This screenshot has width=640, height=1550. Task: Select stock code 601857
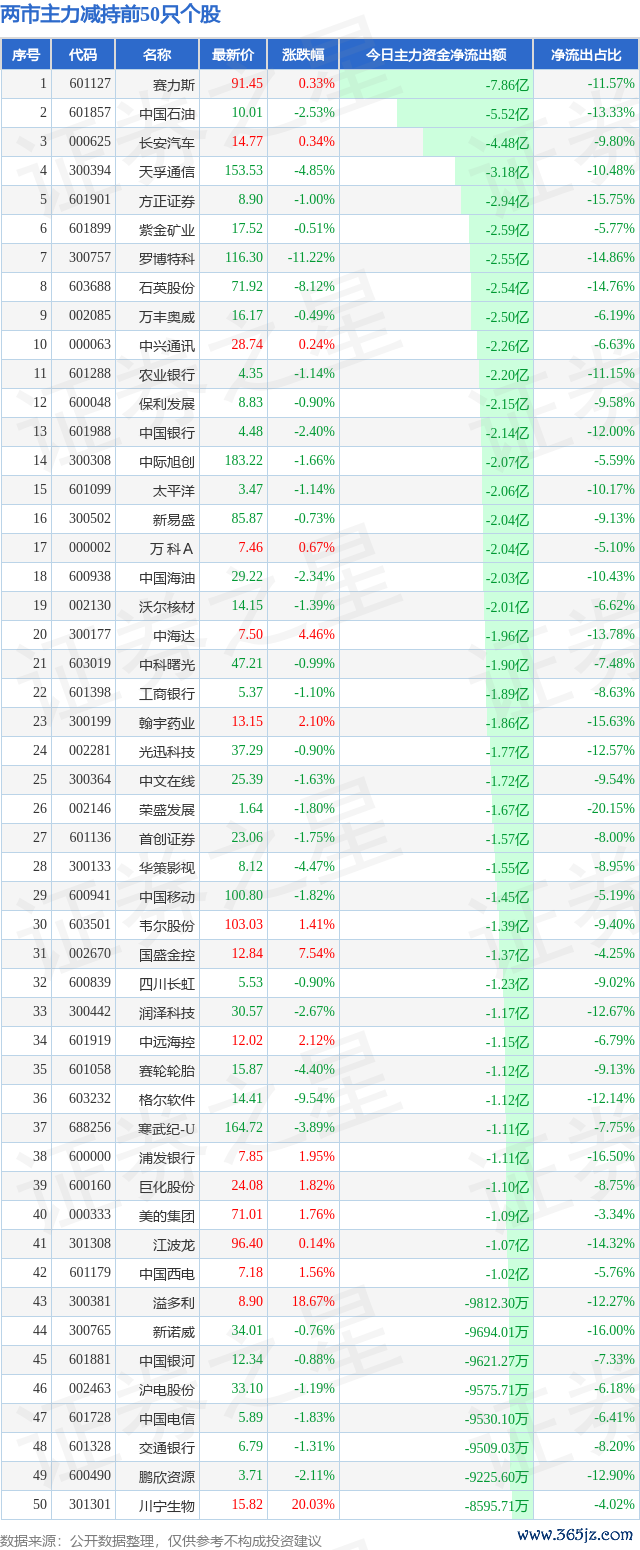[89, 113]
